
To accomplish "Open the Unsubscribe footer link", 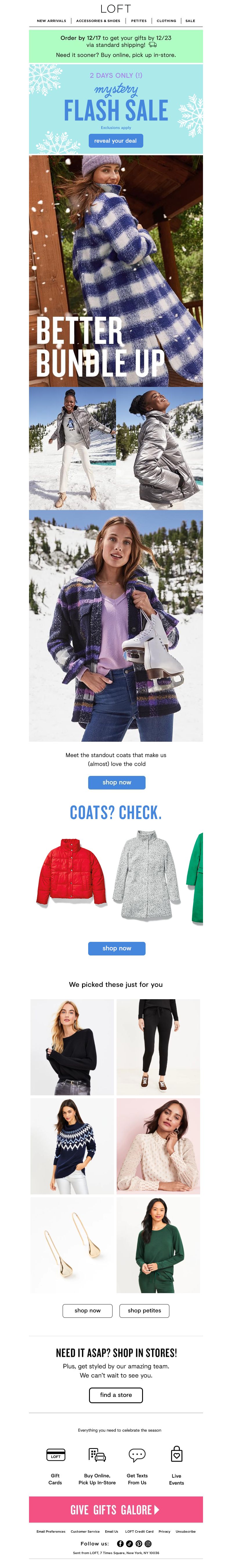I will click(186, 1532).
